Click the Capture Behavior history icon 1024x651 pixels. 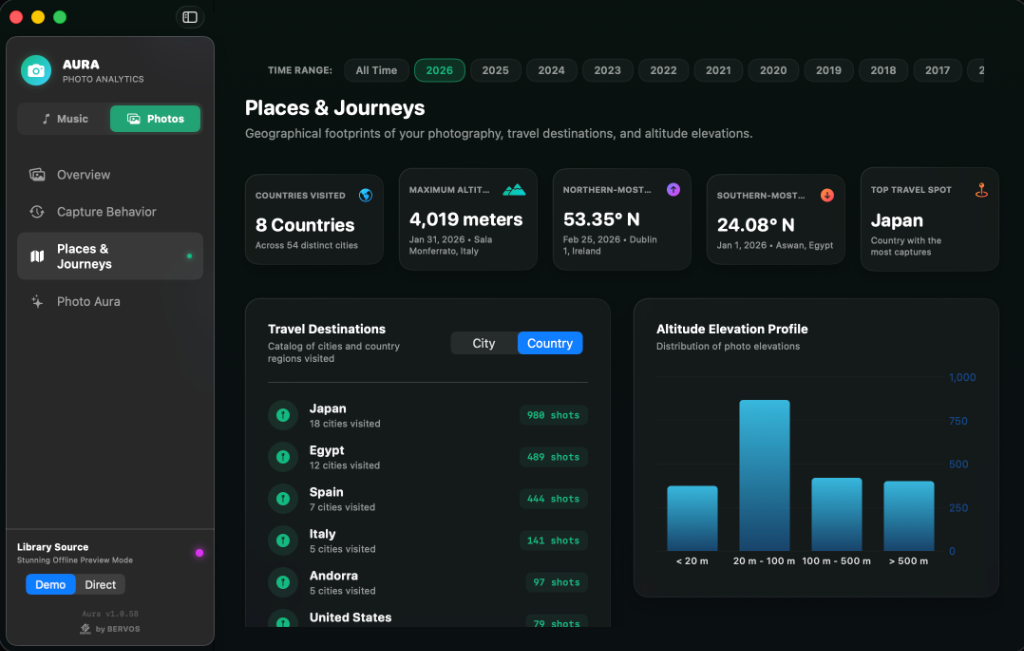[37, 212]
